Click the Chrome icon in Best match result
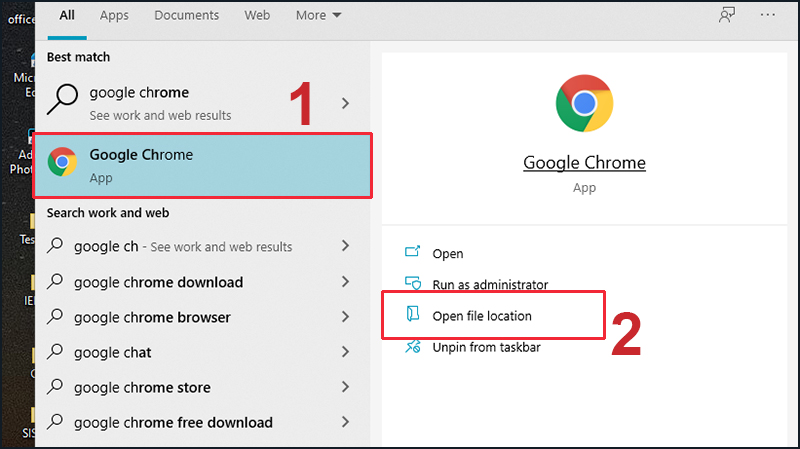 [62, 162]
